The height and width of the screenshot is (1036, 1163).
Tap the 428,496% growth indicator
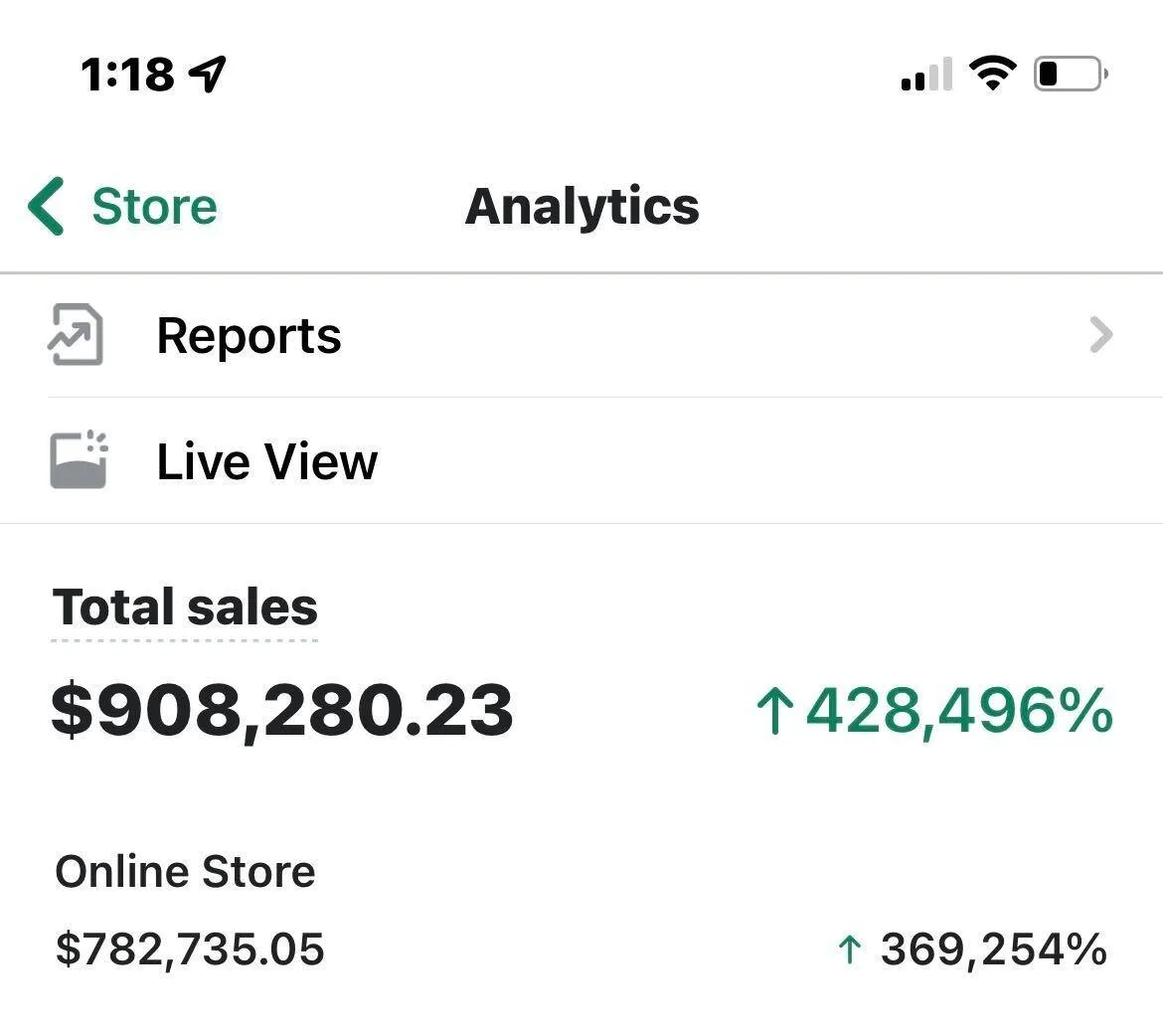tap(958, 711)
